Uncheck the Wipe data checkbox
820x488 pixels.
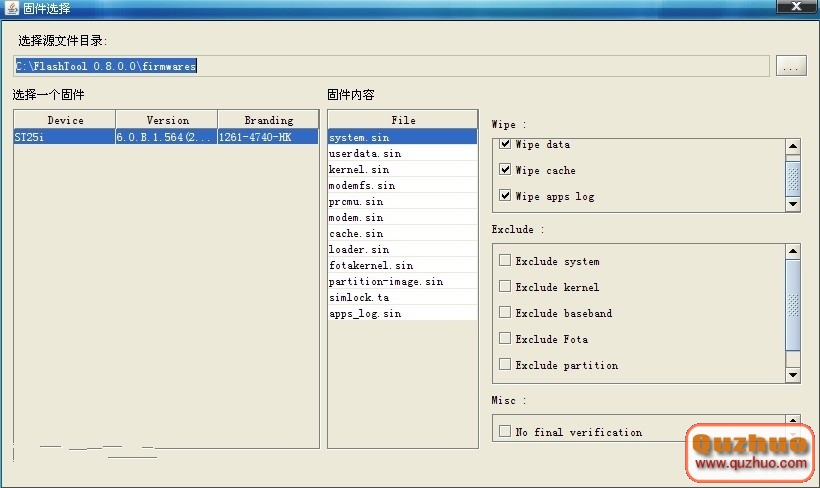coord(505,145)
